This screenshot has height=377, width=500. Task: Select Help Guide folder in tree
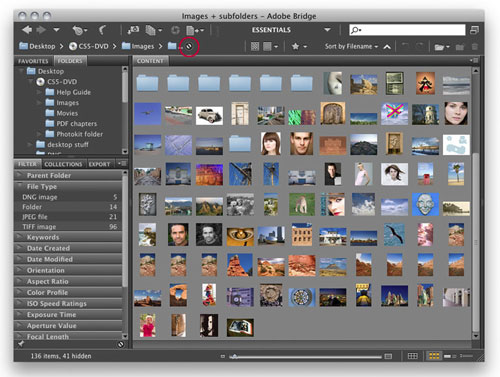[68, 92]
